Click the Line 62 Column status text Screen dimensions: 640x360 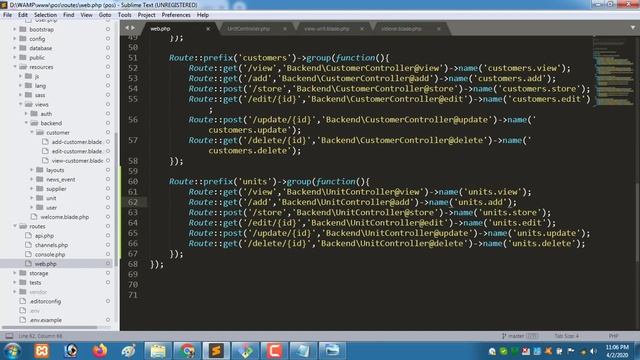click(x=40, y=336)
